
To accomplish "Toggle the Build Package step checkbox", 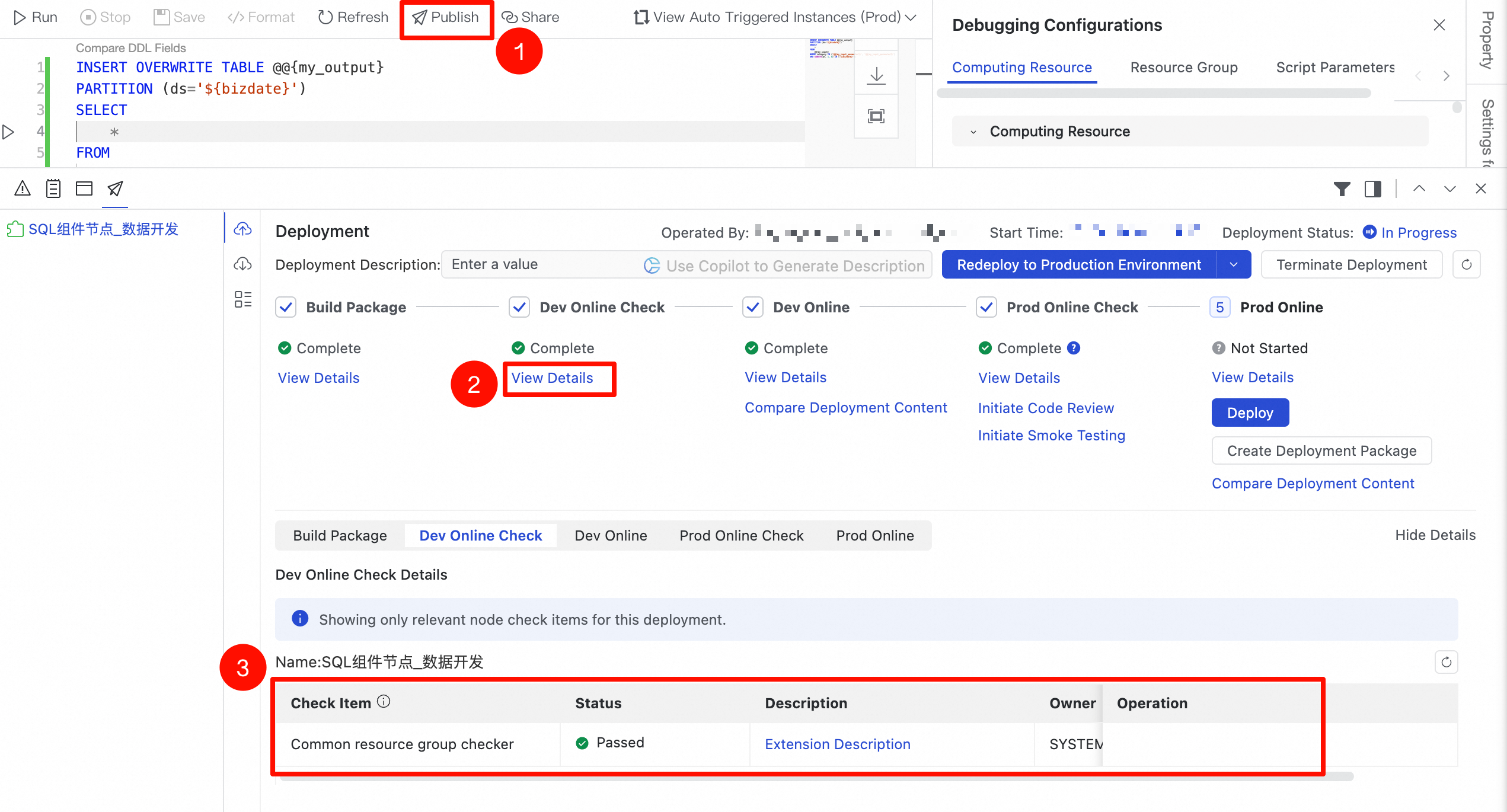I will tap(286, 307).
